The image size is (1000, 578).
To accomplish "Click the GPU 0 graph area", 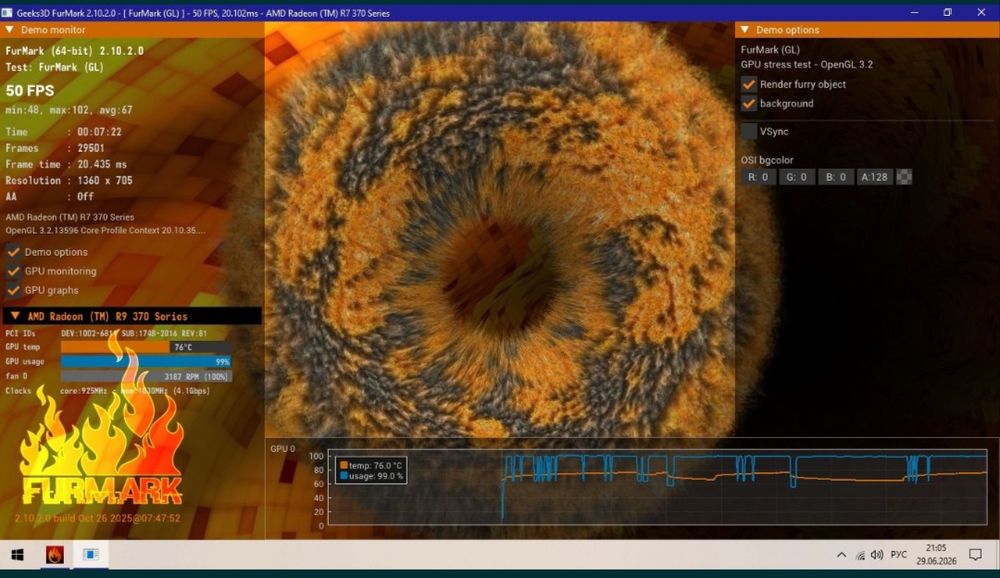I will pyautogui.click(x=658, y=489).
